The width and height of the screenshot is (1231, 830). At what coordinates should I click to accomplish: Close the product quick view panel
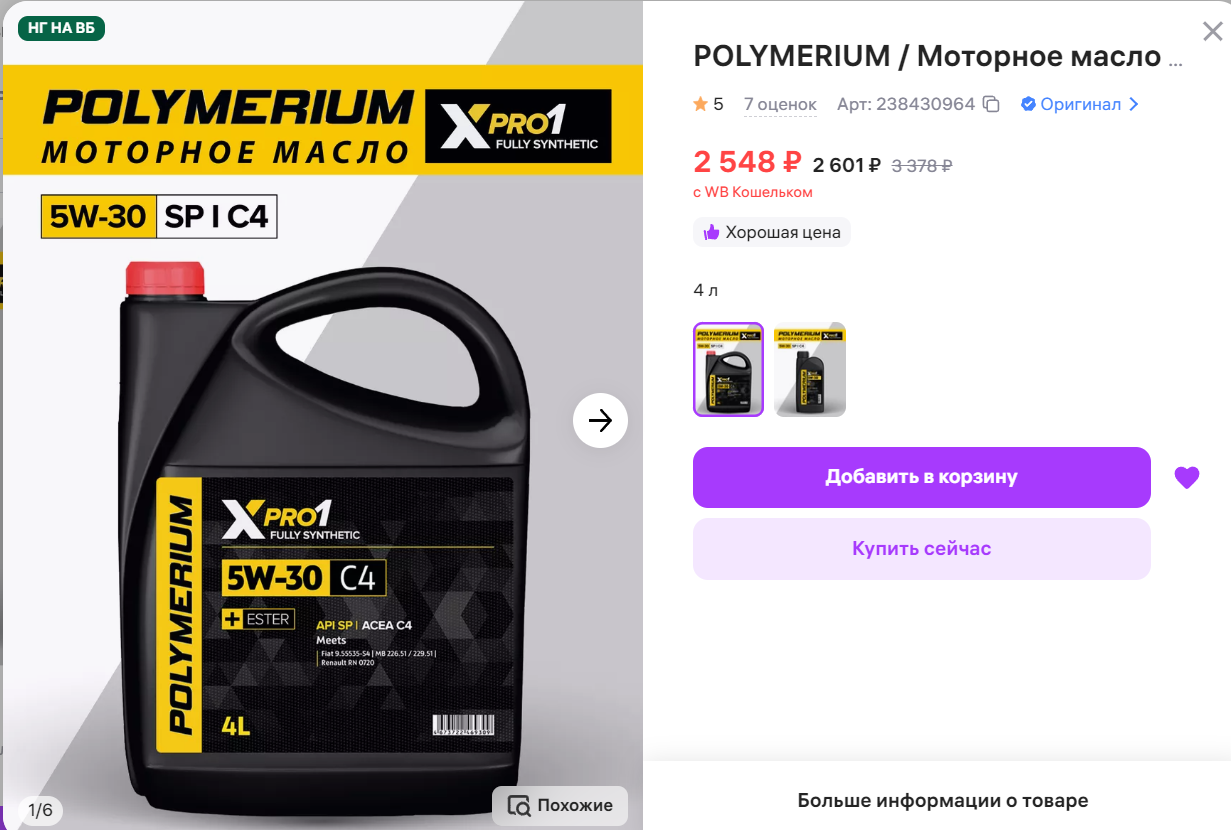tap(1212, 32)
